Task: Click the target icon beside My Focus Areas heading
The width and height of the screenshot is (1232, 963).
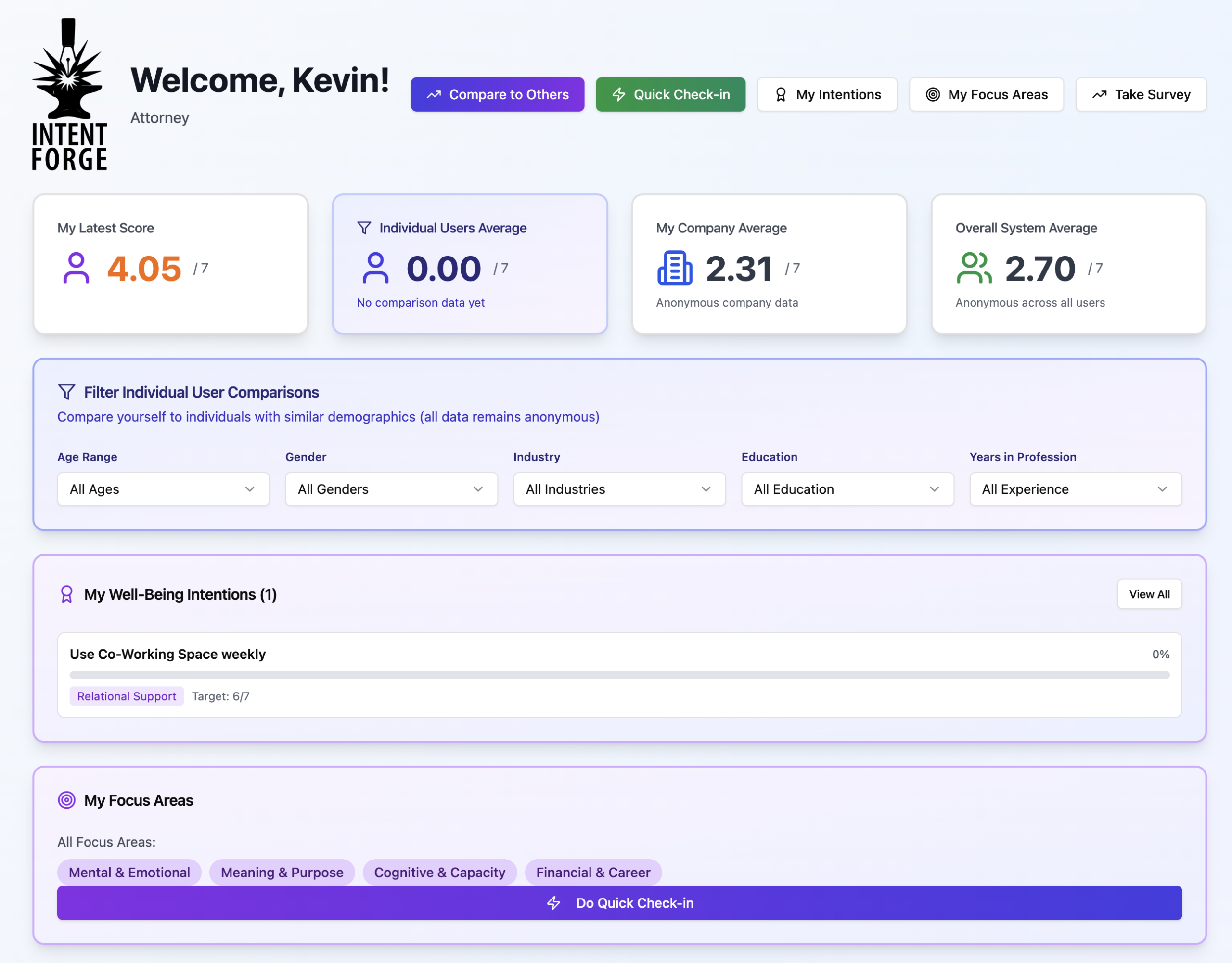Action: click(66, 800)
